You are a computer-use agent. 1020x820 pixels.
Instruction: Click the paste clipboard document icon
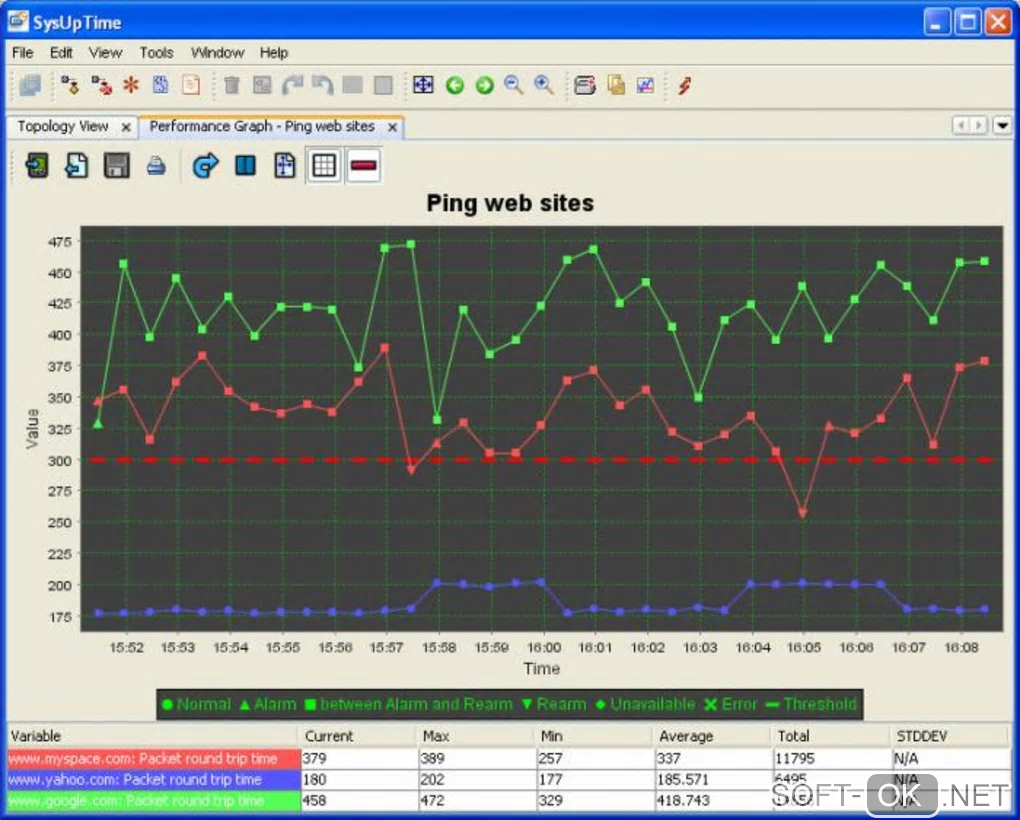pyautogui.click(x=191, y=85)
